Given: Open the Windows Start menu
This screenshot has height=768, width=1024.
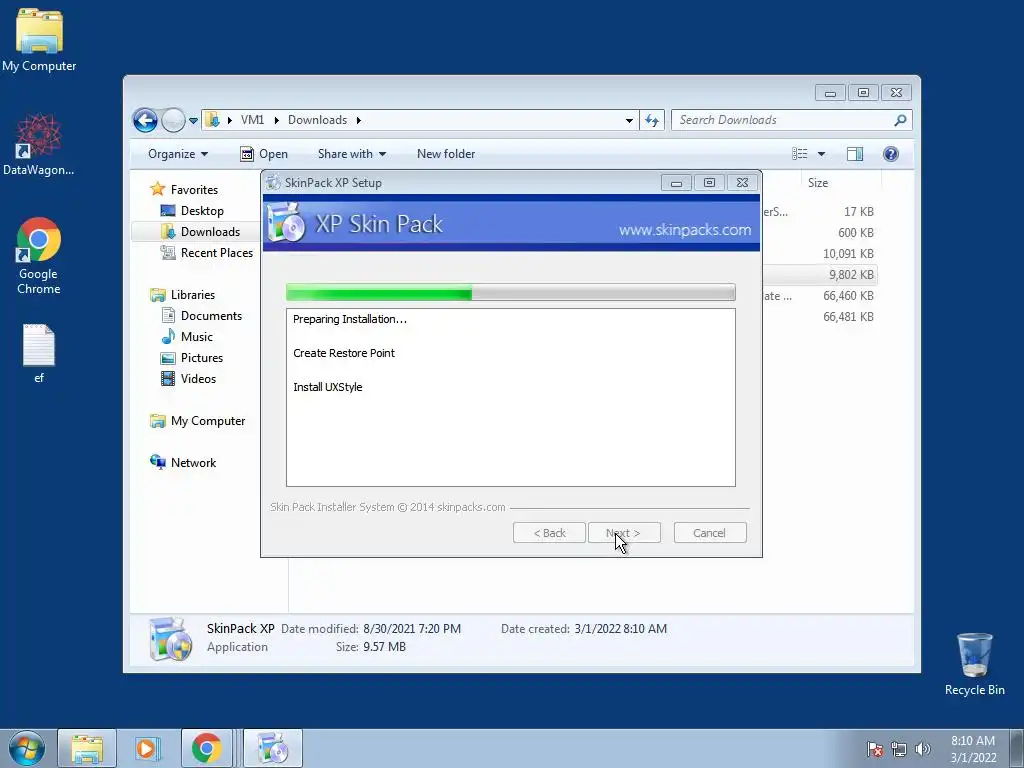Looking at the screenshot, I should 27,748.
